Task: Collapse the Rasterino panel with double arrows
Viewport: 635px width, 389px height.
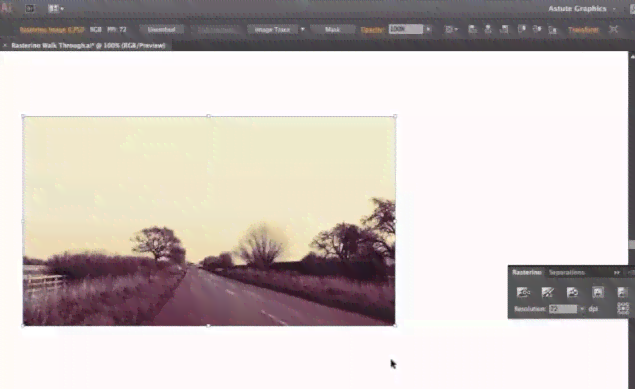Action: coord(616,273)
